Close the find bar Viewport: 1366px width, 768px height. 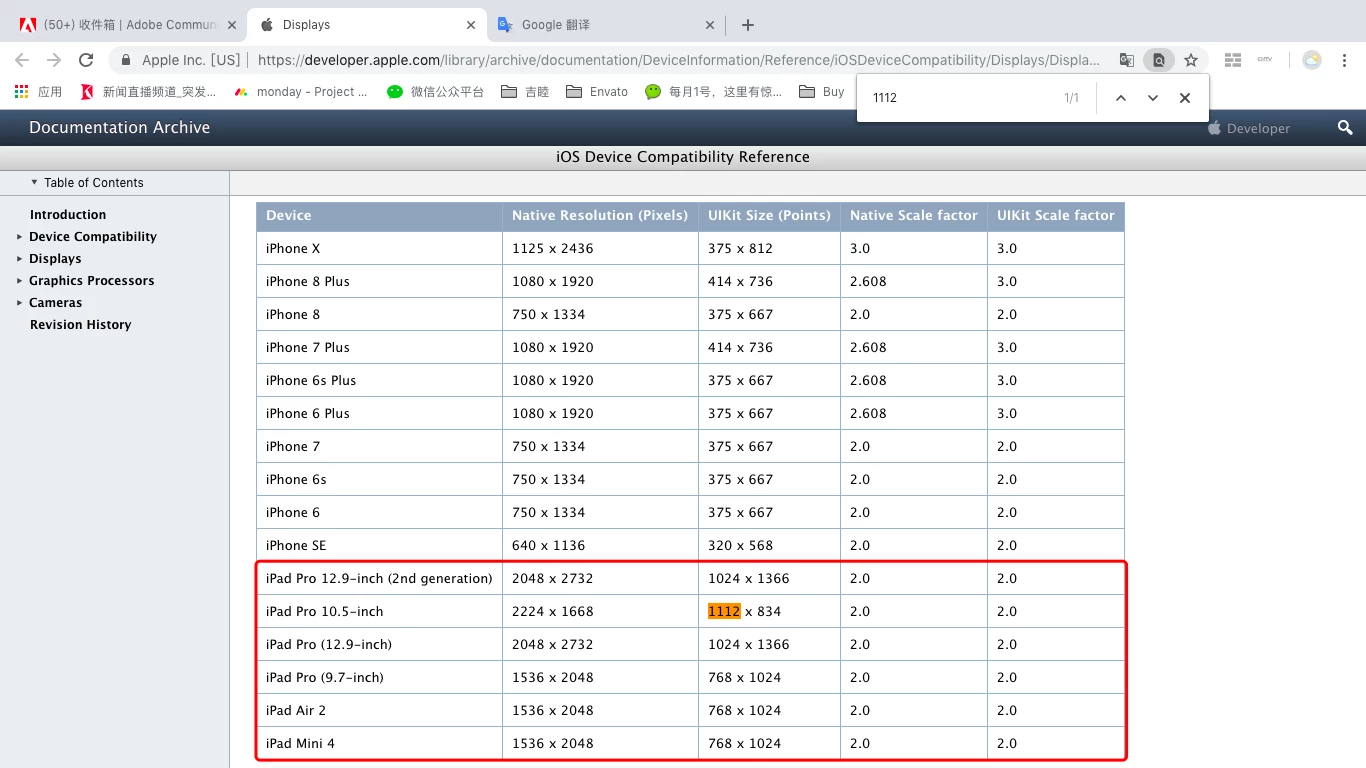coord(1185,98)
